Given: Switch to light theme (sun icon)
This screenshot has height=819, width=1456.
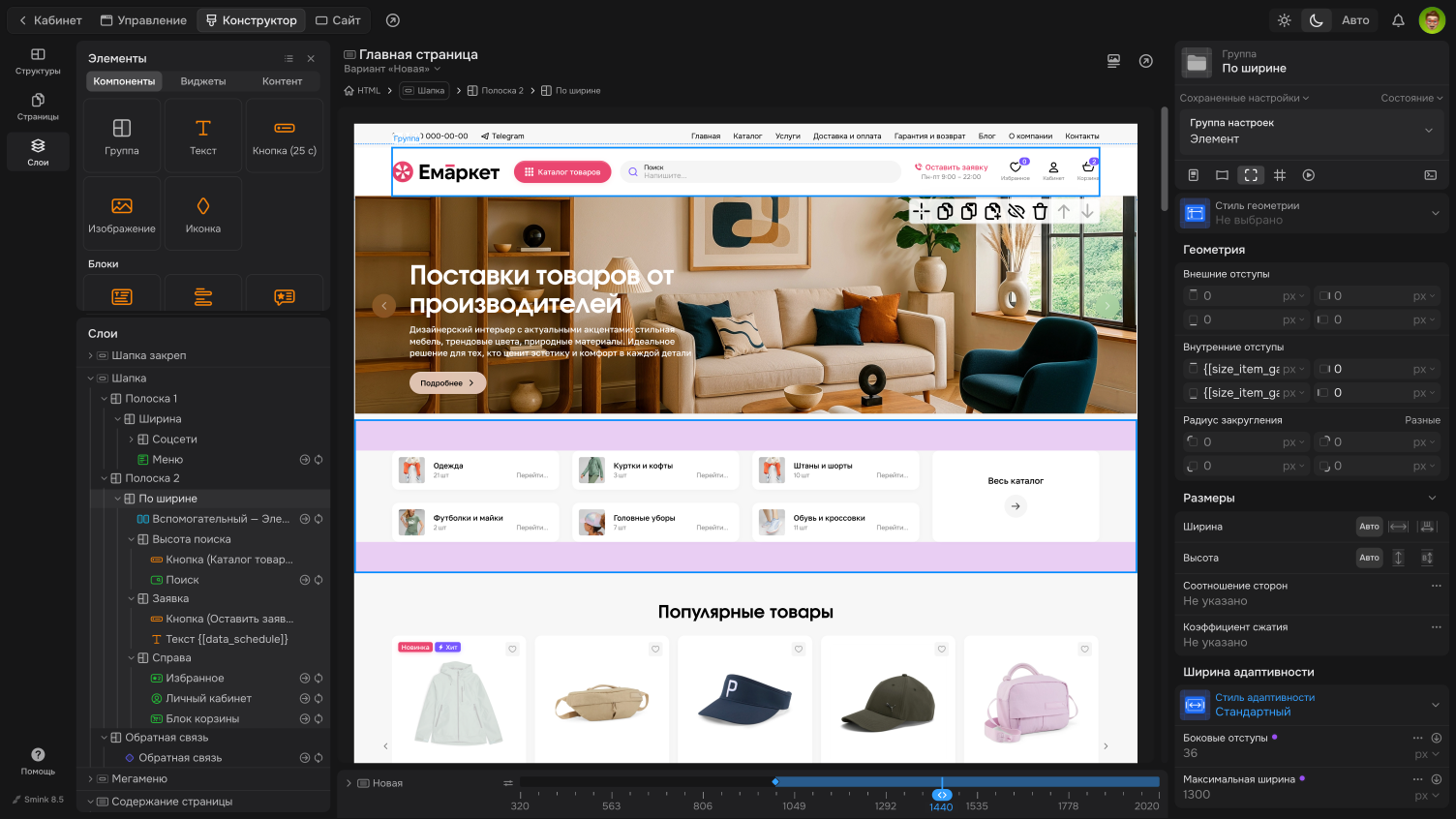Looking at the screenshot, I should [1285, 20].
